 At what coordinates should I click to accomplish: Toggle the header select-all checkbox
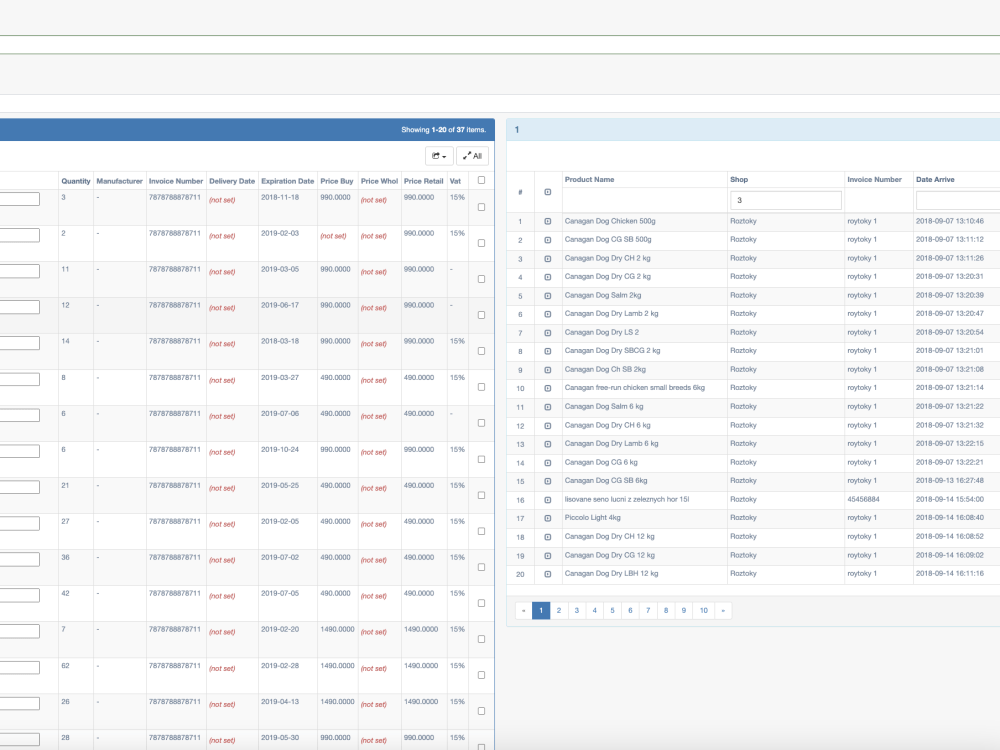tap(482, 180)
